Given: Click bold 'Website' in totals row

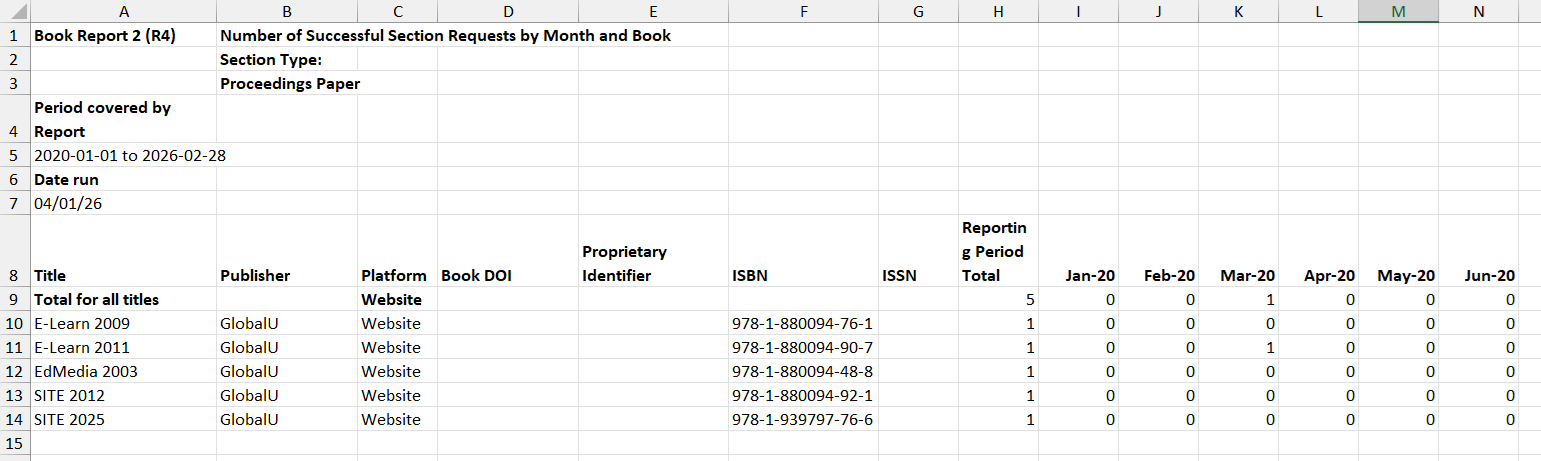Looking at the screenshot, I should [397, 299].
